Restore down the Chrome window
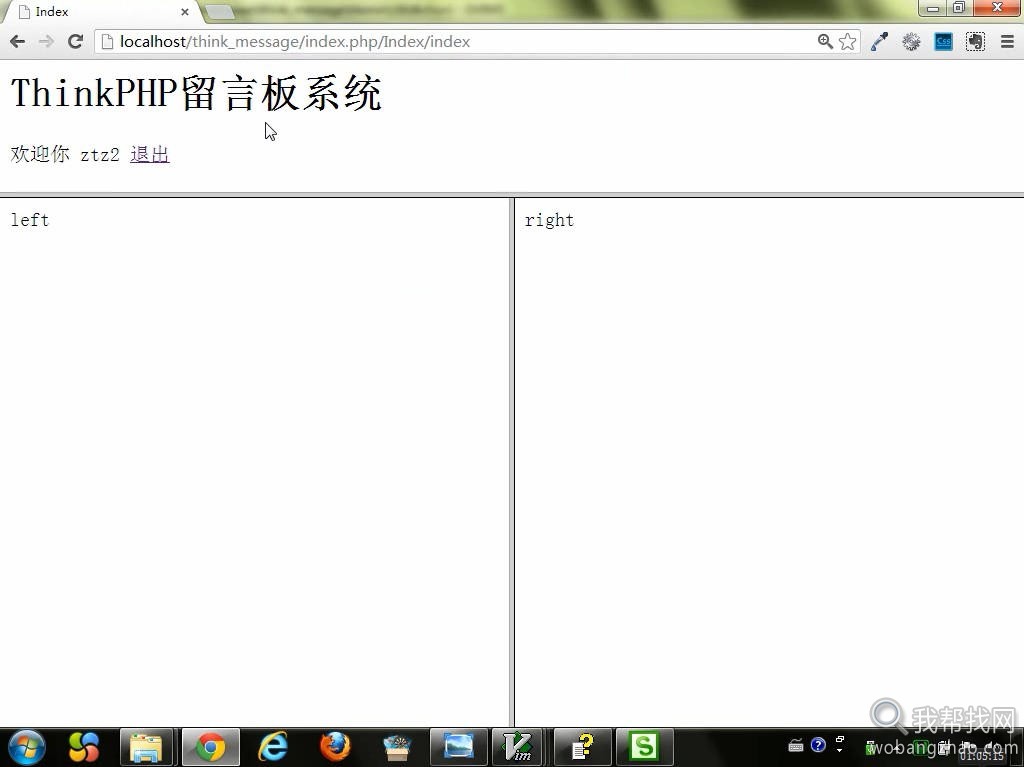 click(x=959, y=8)
